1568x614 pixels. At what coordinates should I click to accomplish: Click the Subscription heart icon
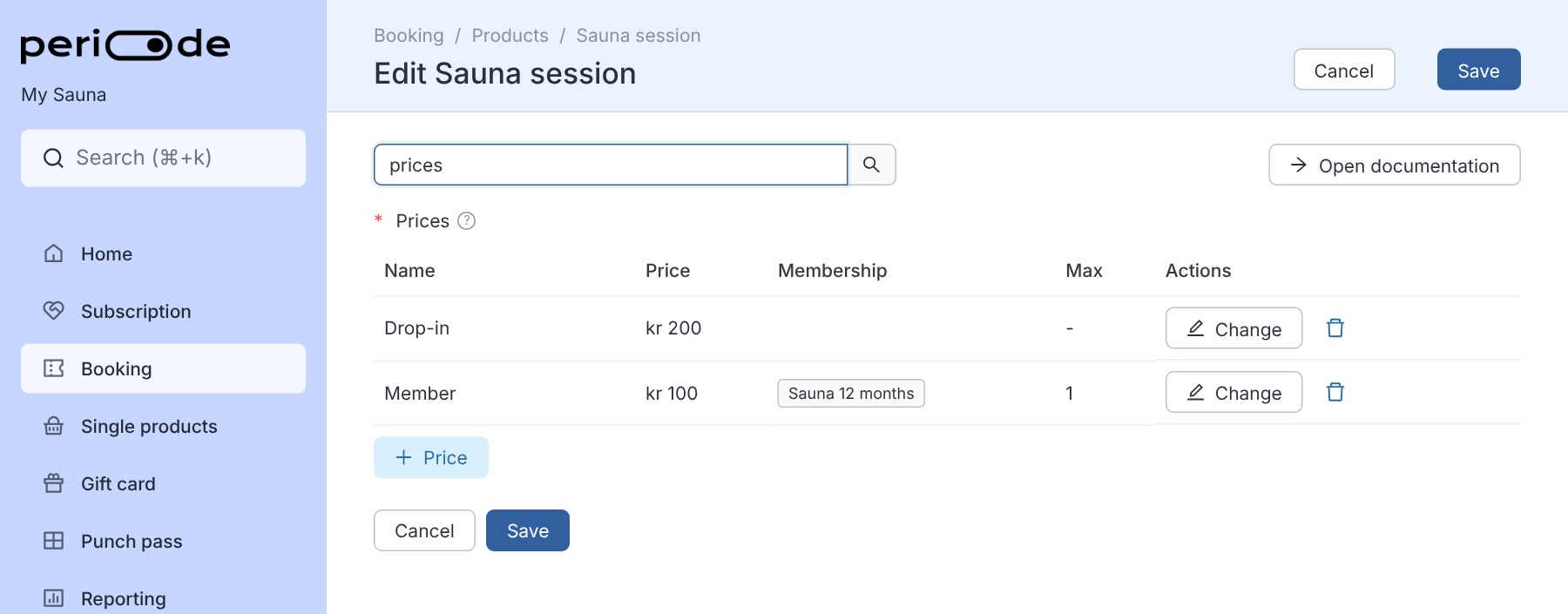pyautogui.click(x=54, y=311)
